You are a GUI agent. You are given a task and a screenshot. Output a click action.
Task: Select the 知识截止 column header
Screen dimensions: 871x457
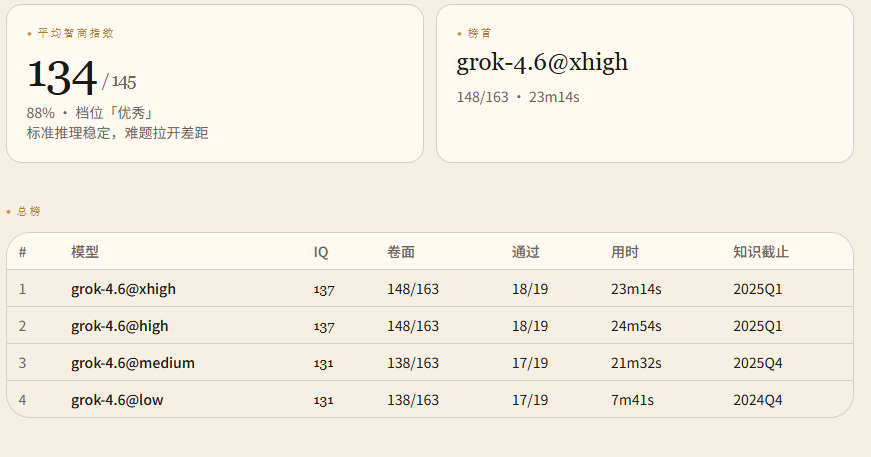(x=761, y=252)
